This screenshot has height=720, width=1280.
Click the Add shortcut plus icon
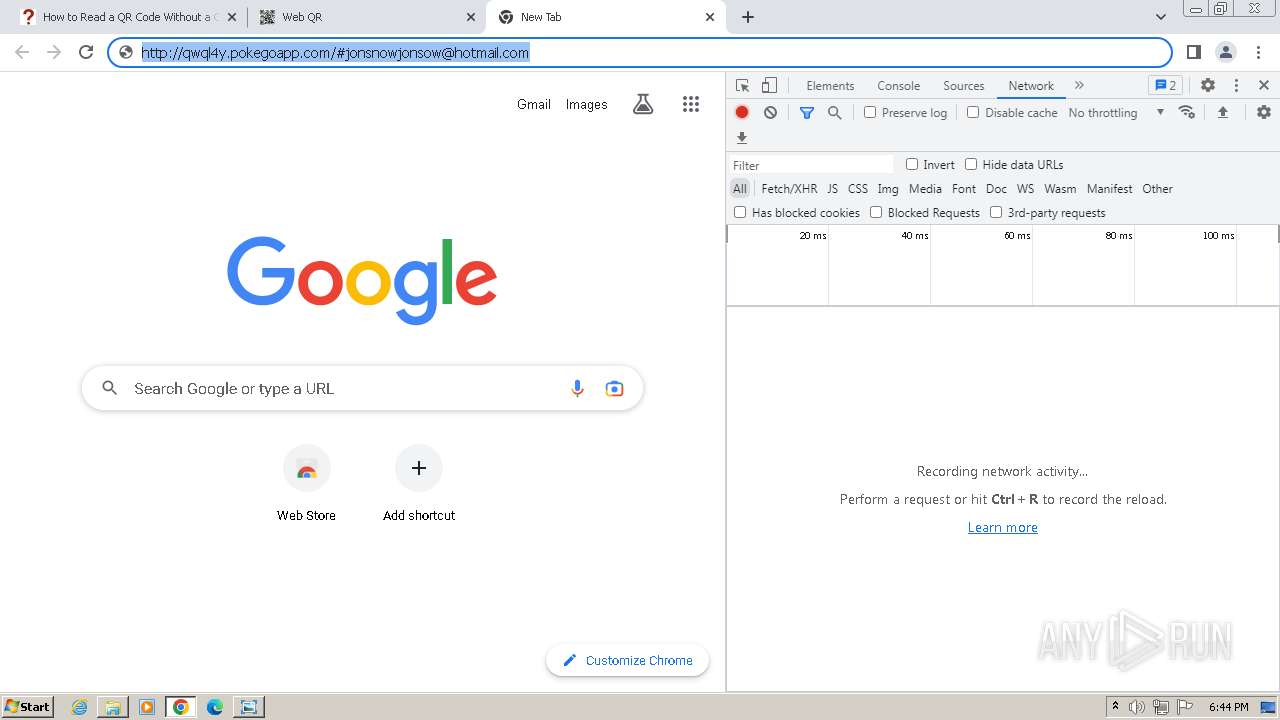[x=419, y=468]
